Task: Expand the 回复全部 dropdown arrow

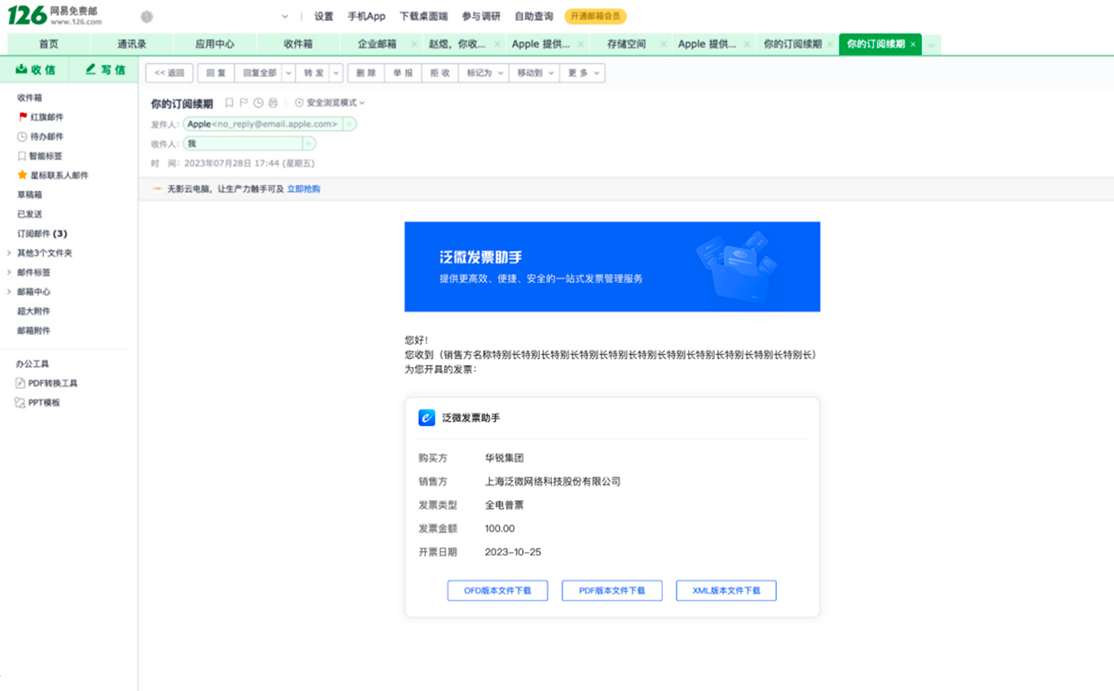Action: pos(289,72)
